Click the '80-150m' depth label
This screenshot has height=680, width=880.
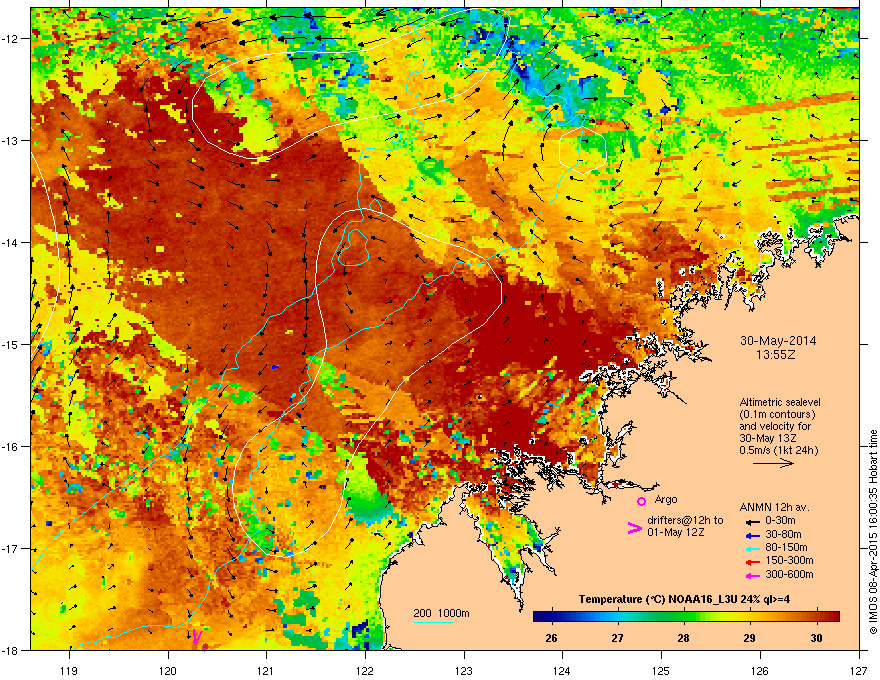786,548
